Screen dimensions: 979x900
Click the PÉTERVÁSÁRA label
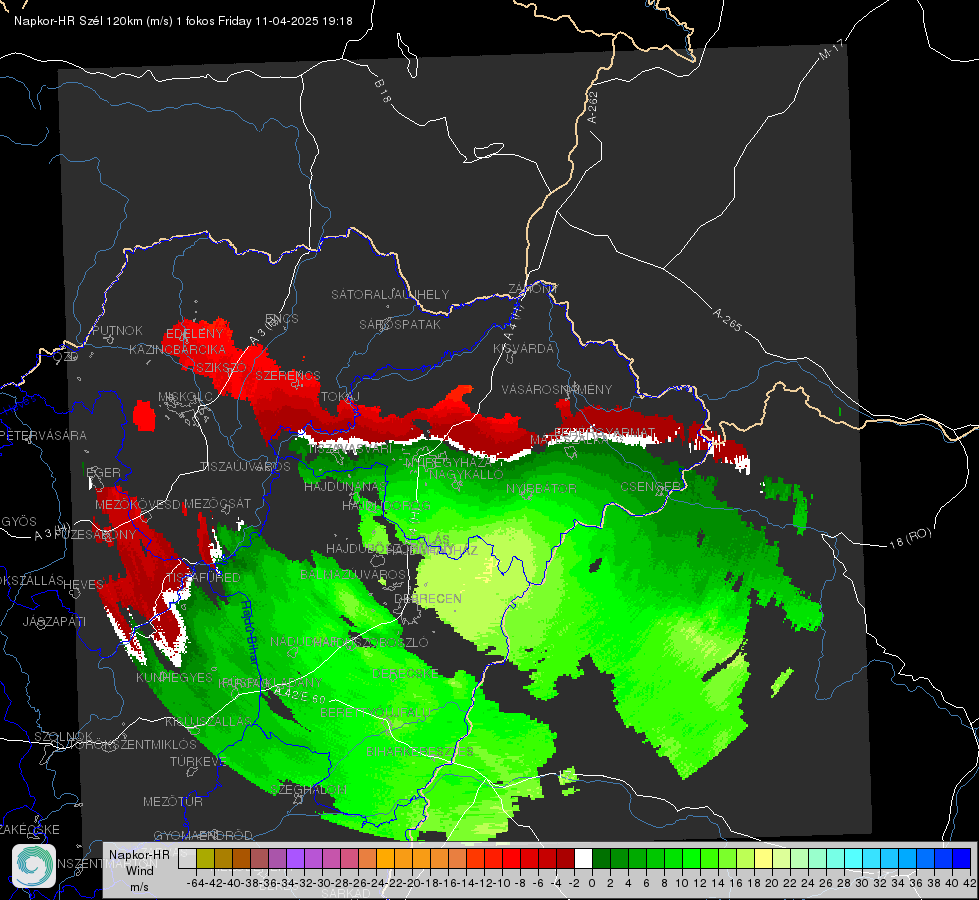click(x=44, y=435)
